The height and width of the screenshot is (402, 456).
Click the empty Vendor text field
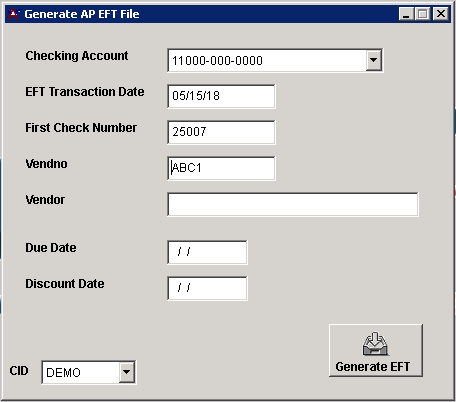point(293,204)
